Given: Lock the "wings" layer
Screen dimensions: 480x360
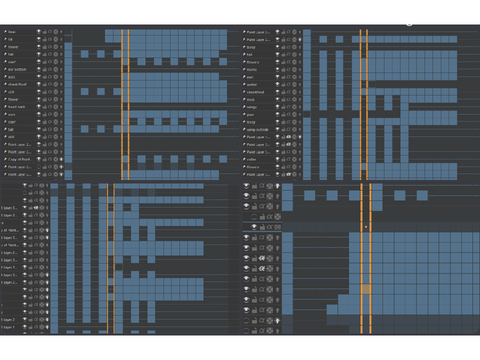Looking at the screenshot, I should [283, 107].
